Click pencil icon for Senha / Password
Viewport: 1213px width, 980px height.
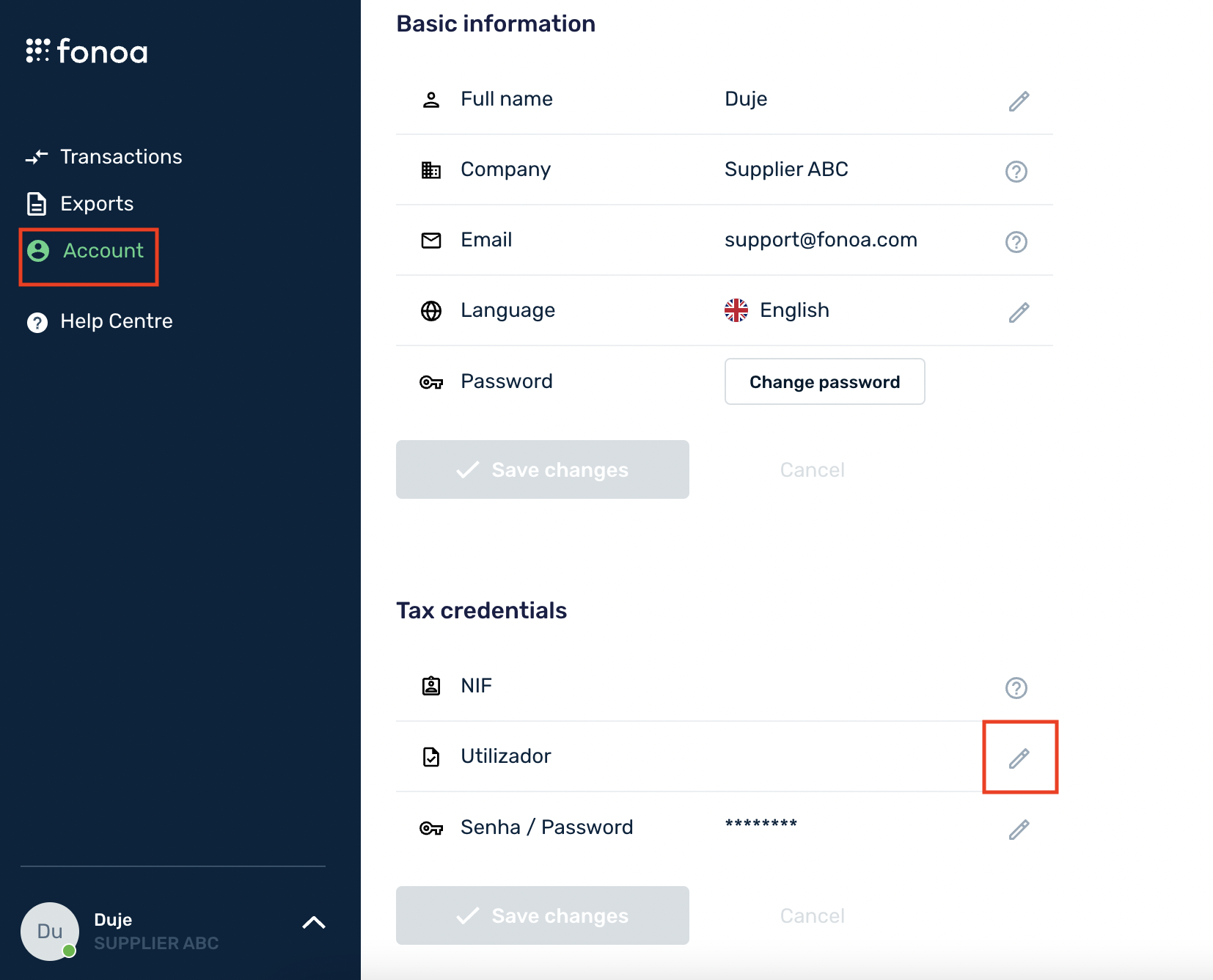point(1019,830)
